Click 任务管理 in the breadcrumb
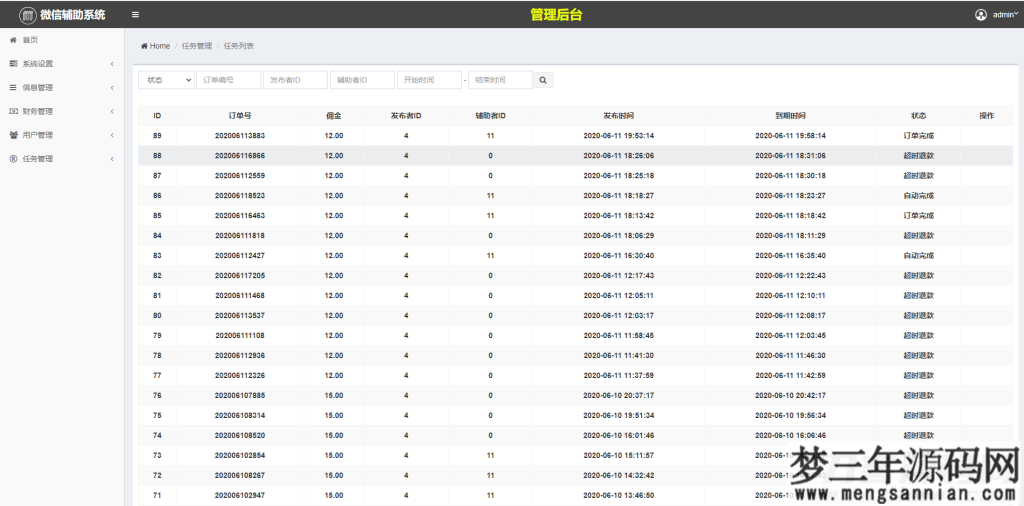 197,46
